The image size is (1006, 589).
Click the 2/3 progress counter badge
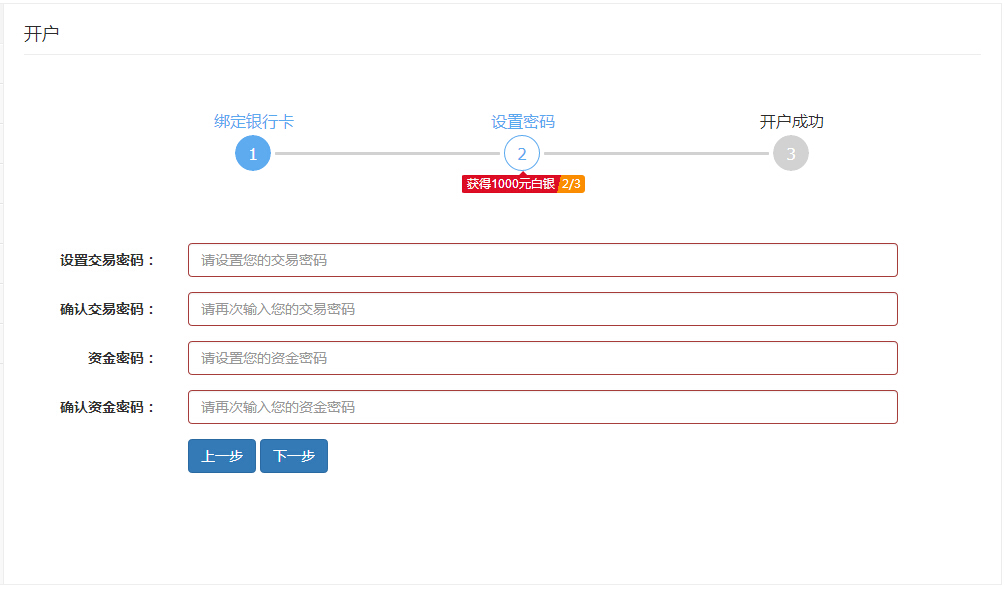pos(571,184)
